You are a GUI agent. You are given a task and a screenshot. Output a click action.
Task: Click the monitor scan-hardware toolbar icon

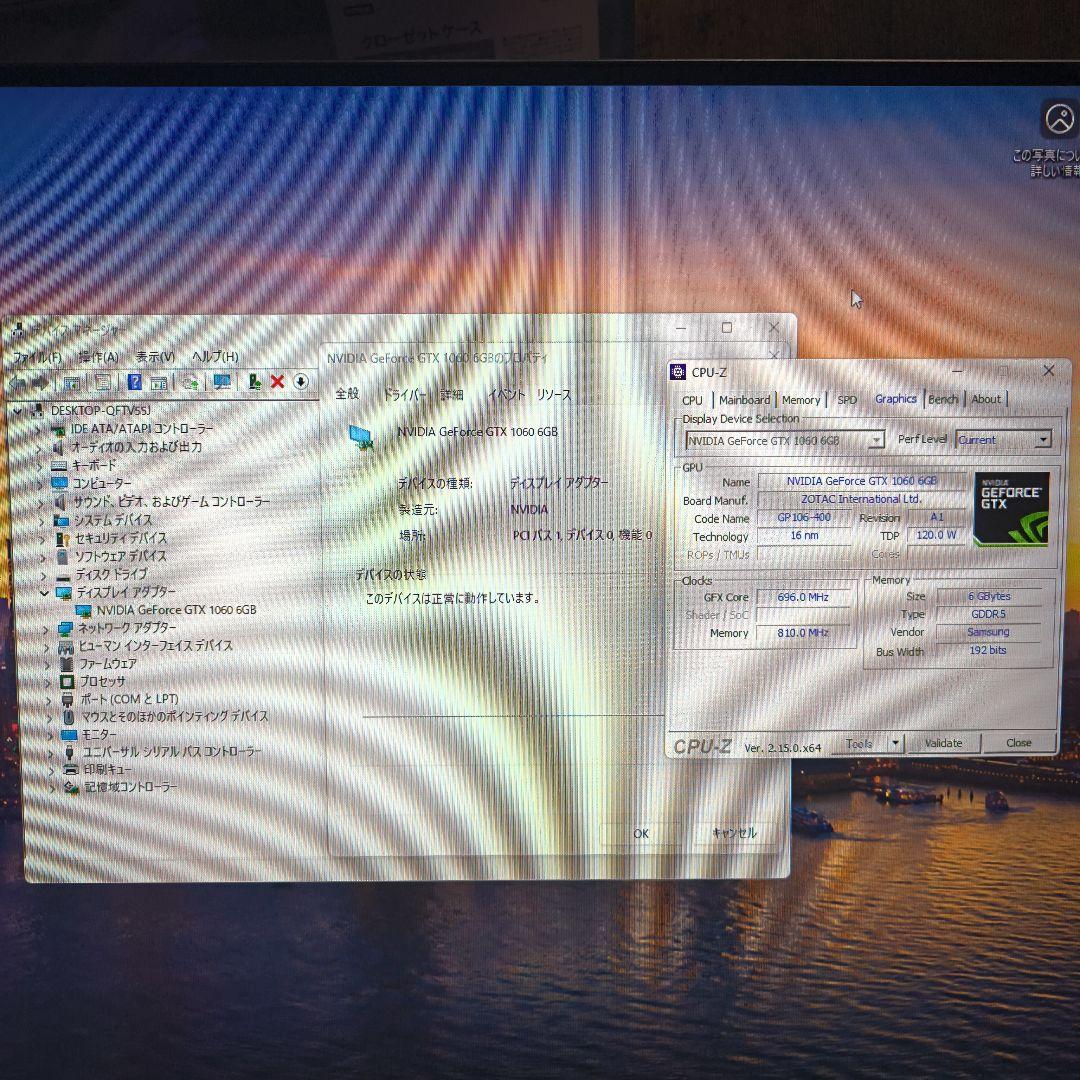[222, 382]
